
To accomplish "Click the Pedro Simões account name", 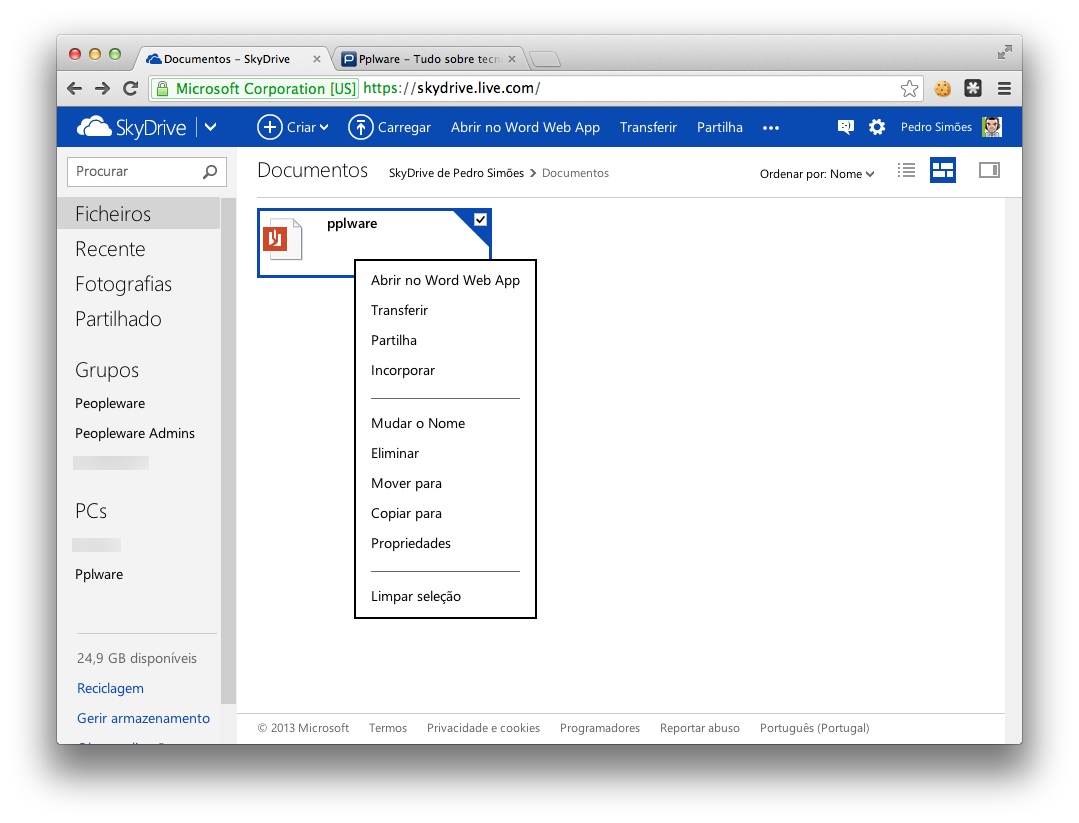I will [936, 127].
